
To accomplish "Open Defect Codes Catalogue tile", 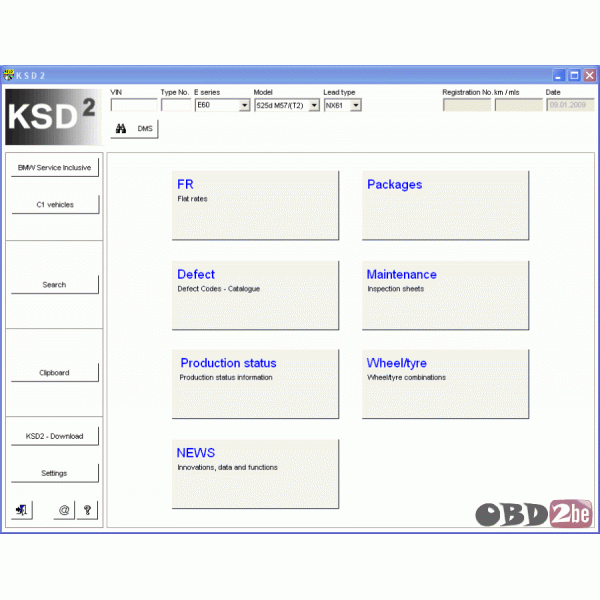I will (x=255, y=295).
